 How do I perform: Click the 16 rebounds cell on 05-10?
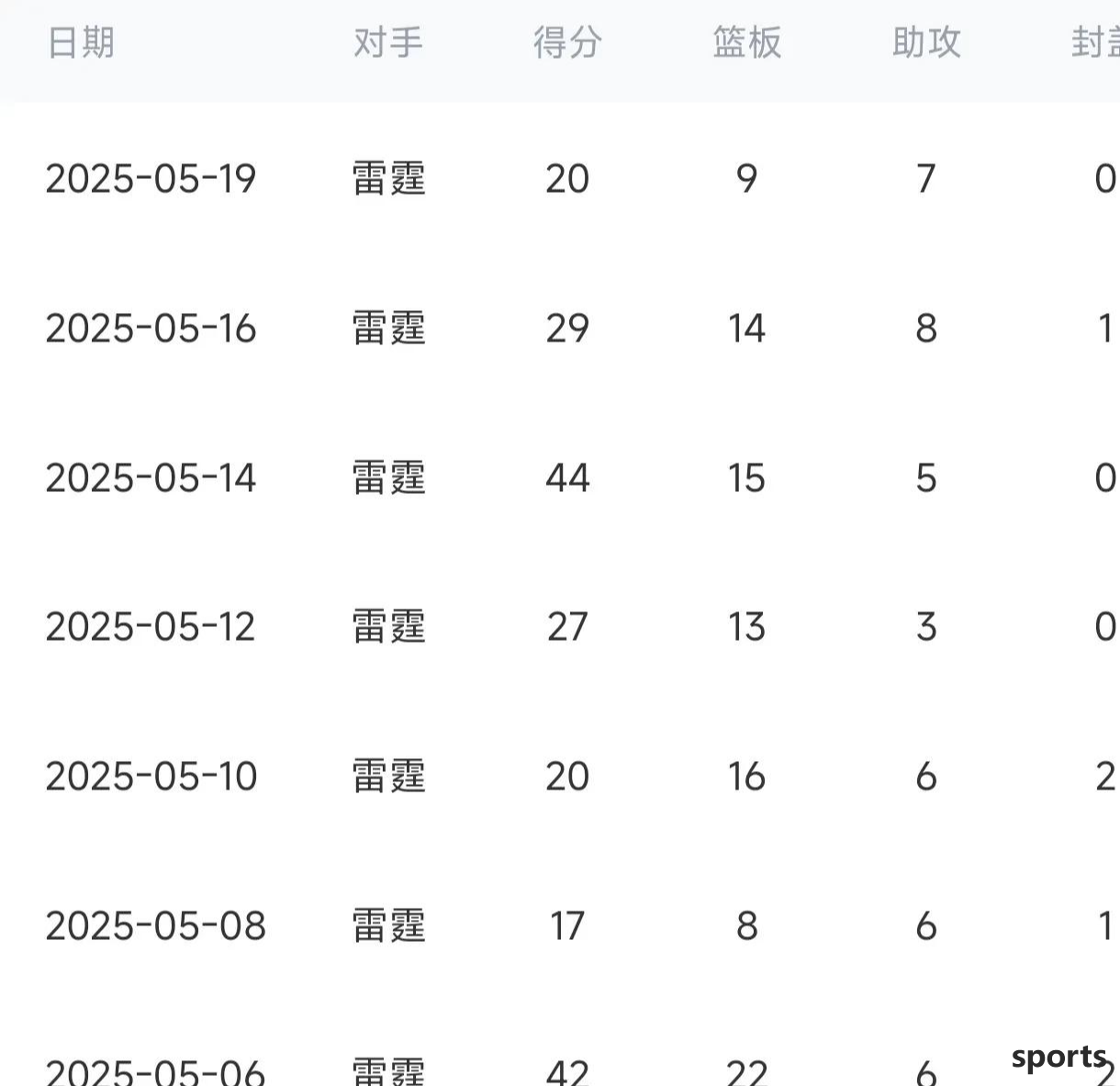click(x=746, y=777)
